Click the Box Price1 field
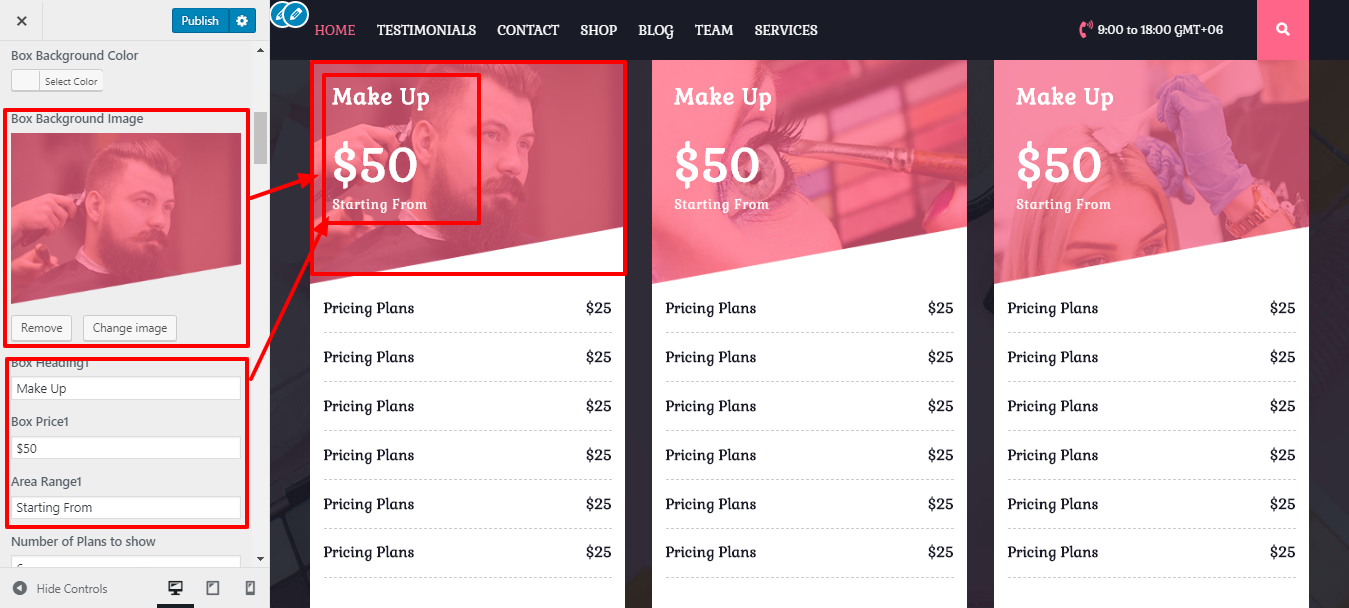The height and width of the screenshot is (608, 1349). click(126, 448)
